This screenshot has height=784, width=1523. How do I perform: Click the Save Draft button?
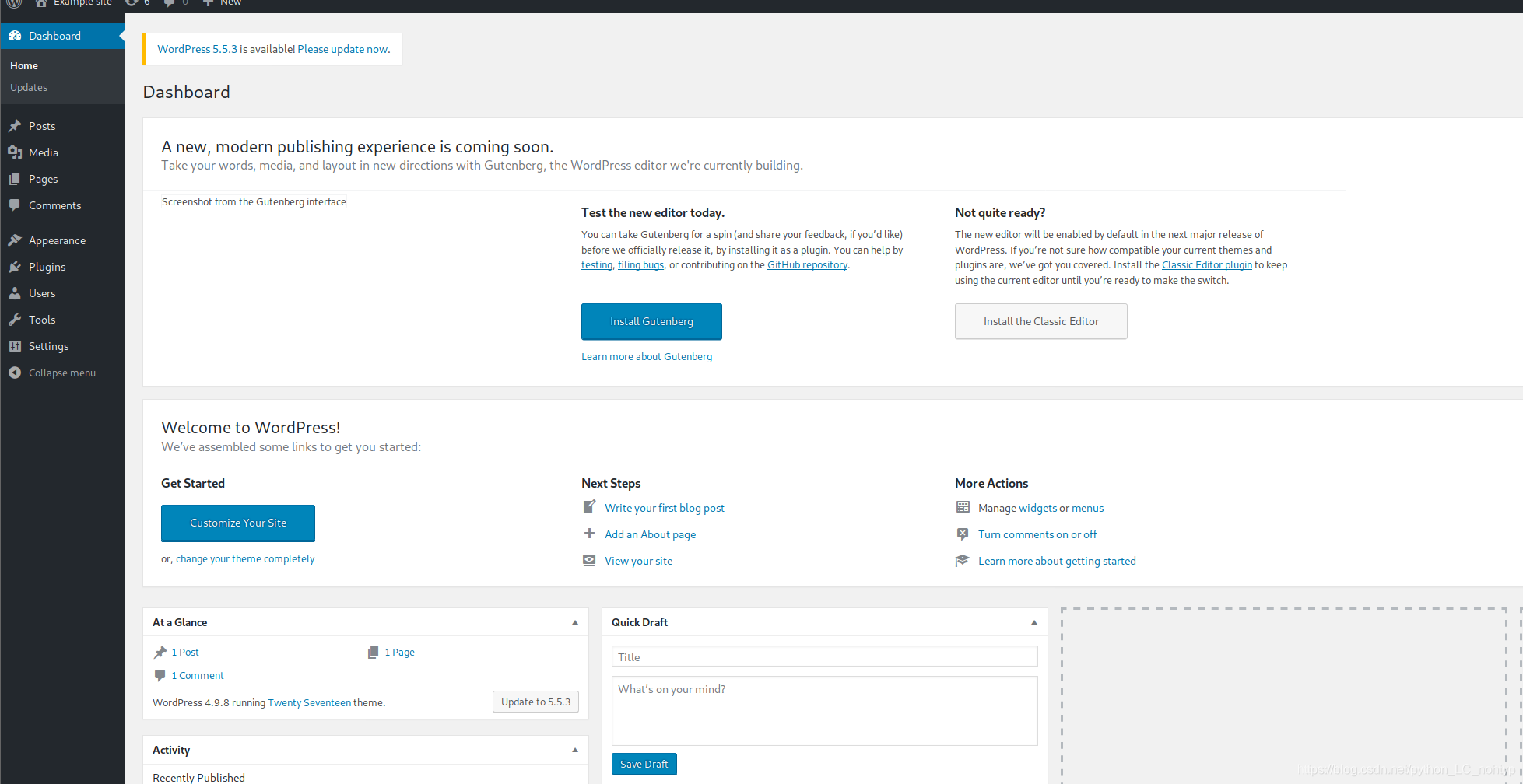(644, 764)
